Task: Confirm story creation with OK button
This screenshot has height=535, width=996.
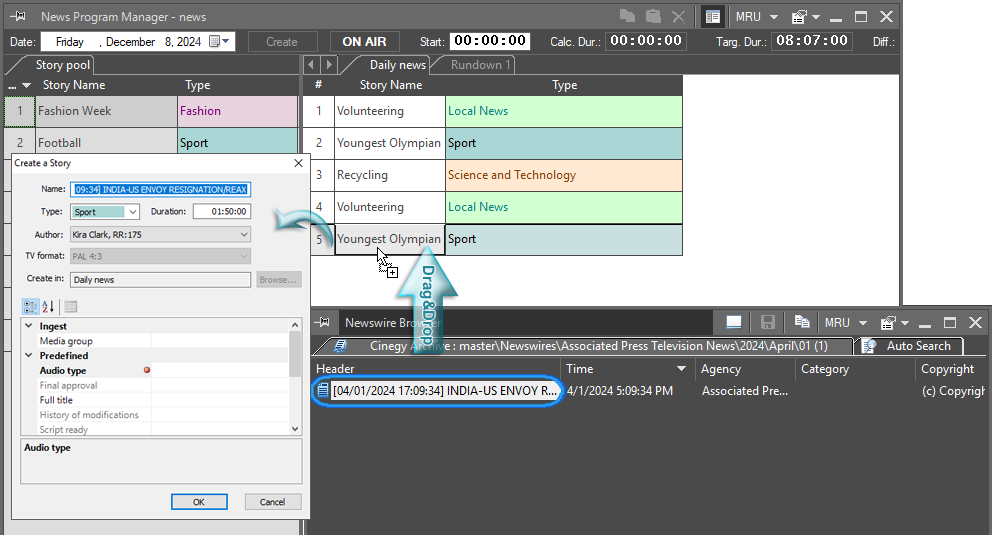Action: click(x=198, y=502)
